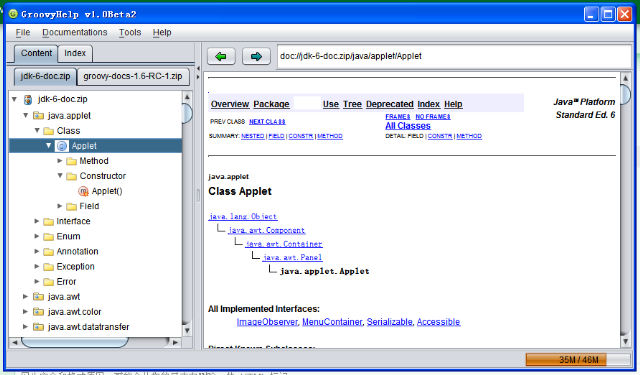Click the Applet class icon in tree

point(62,146)
